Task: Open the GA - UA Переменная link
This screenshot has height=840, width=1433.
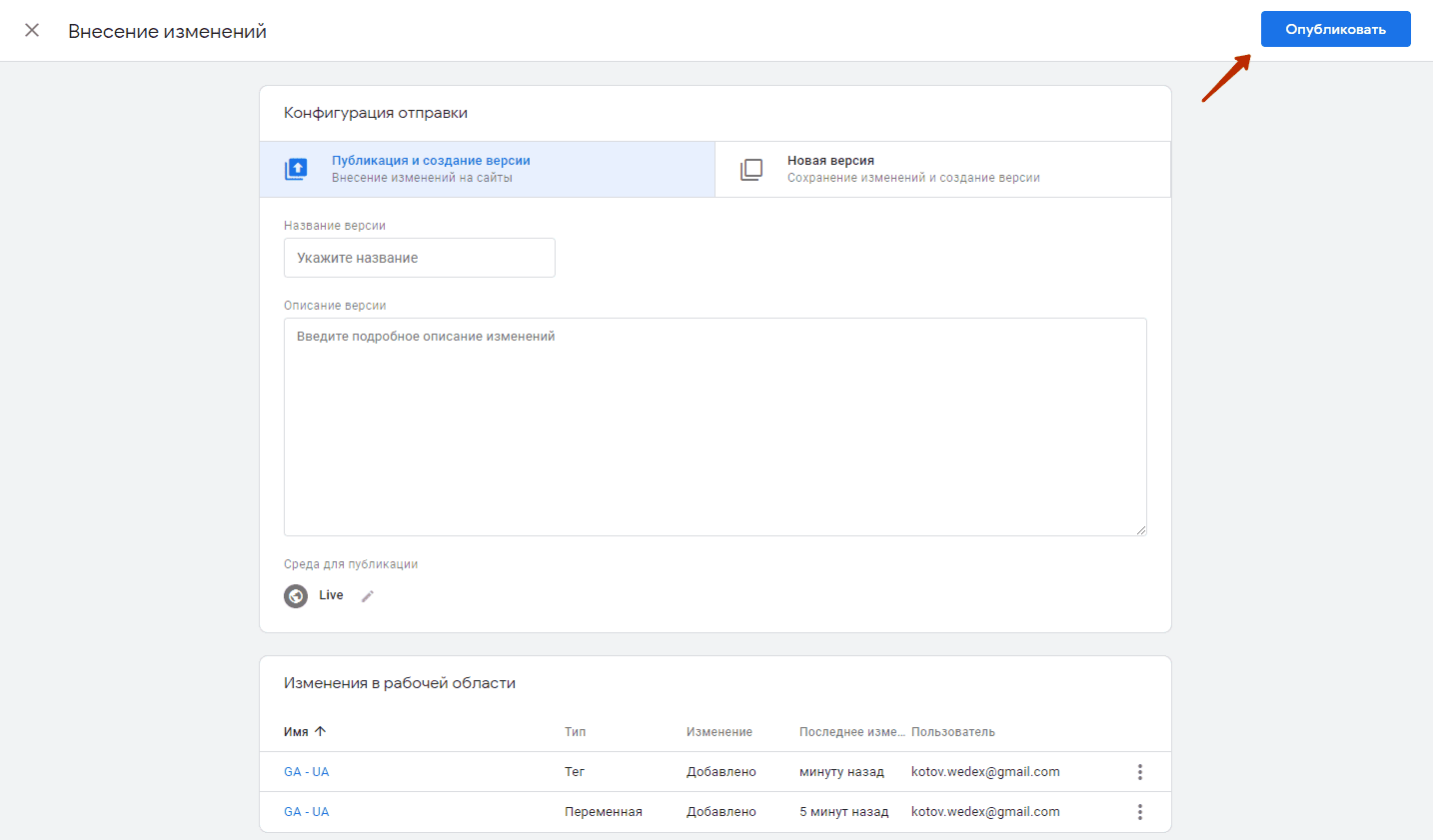Action: (x=307, y=812)
